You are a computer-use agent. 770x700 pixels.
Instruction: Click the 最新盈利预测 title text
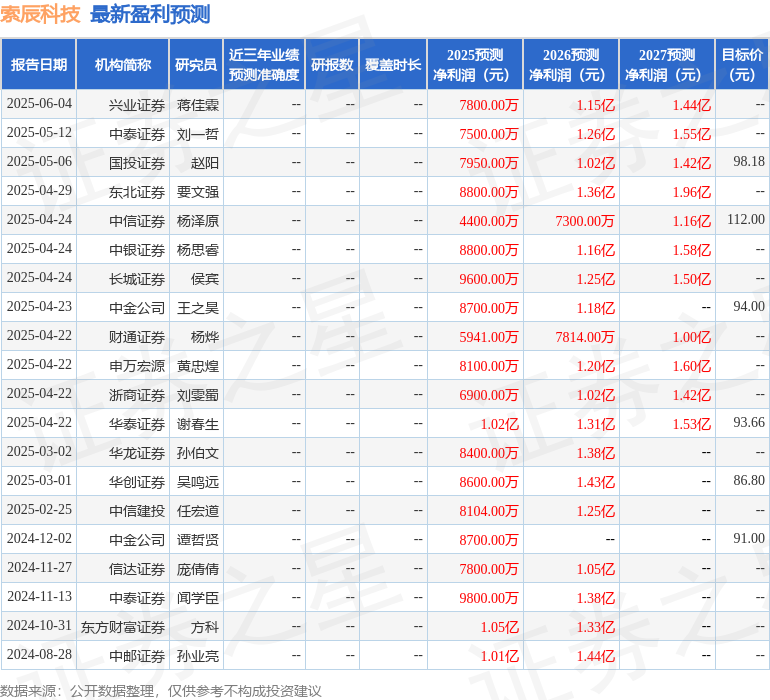(x=150, y=14)
